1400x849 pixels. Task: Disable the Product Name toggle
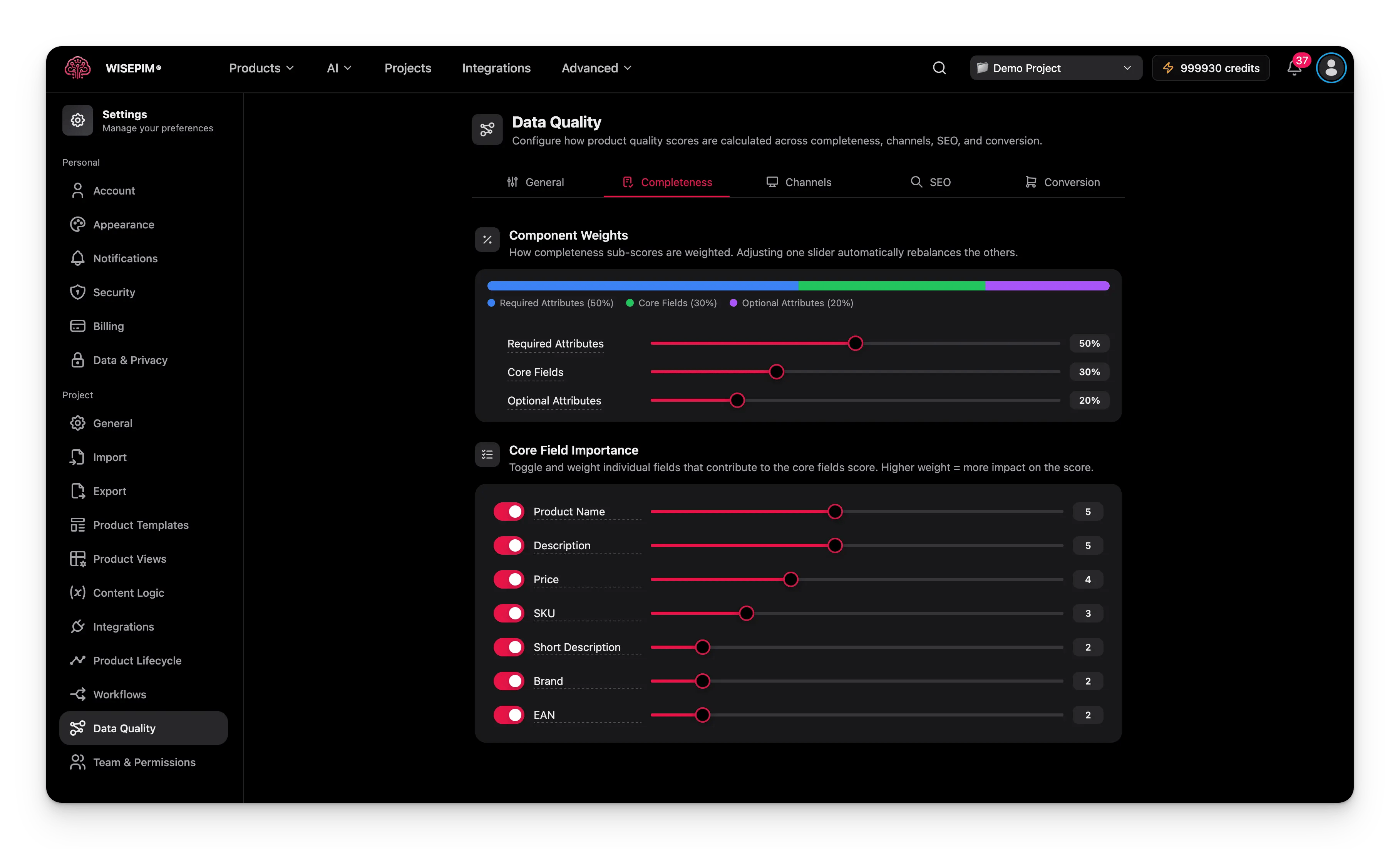click(509, 512)
